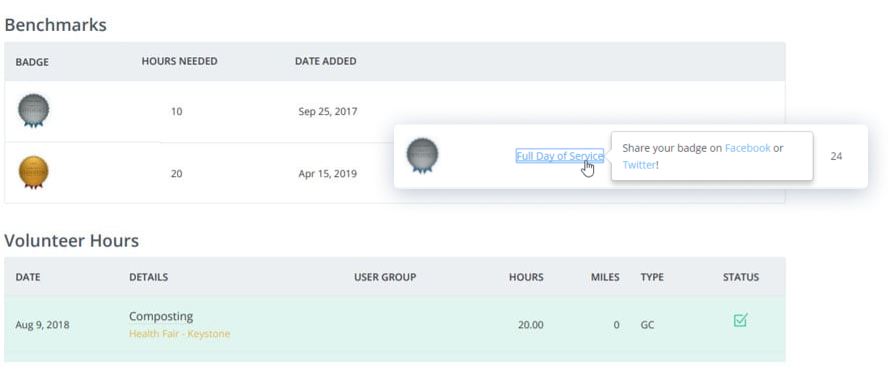Click the GC type cell
Screen dimensions: 893x375
tap(648, 325)
